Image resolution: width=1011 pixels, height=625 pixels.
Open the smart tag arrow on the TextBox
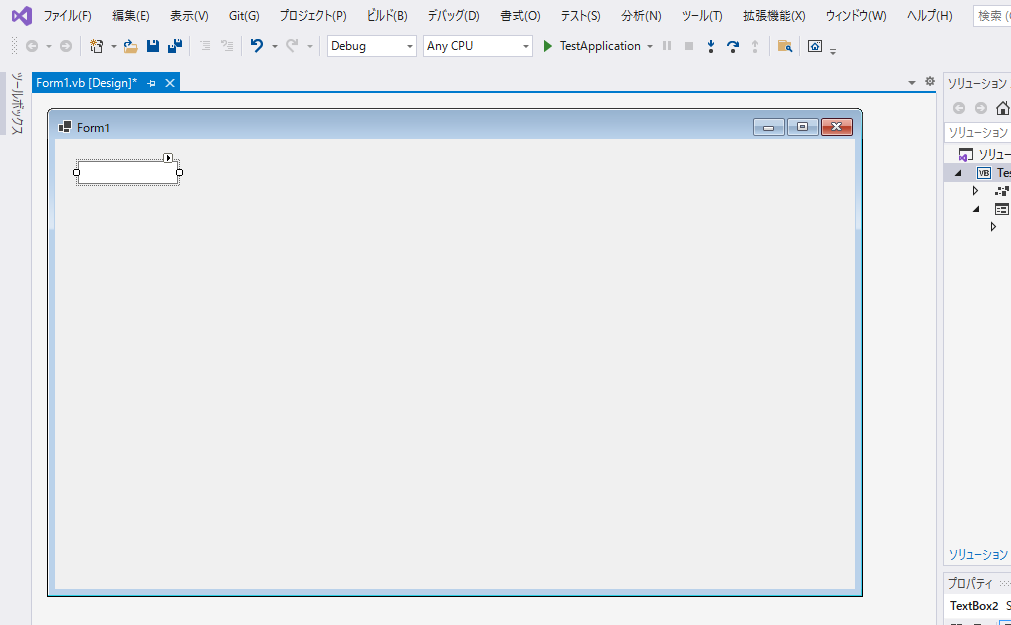[x=169, y=157]
